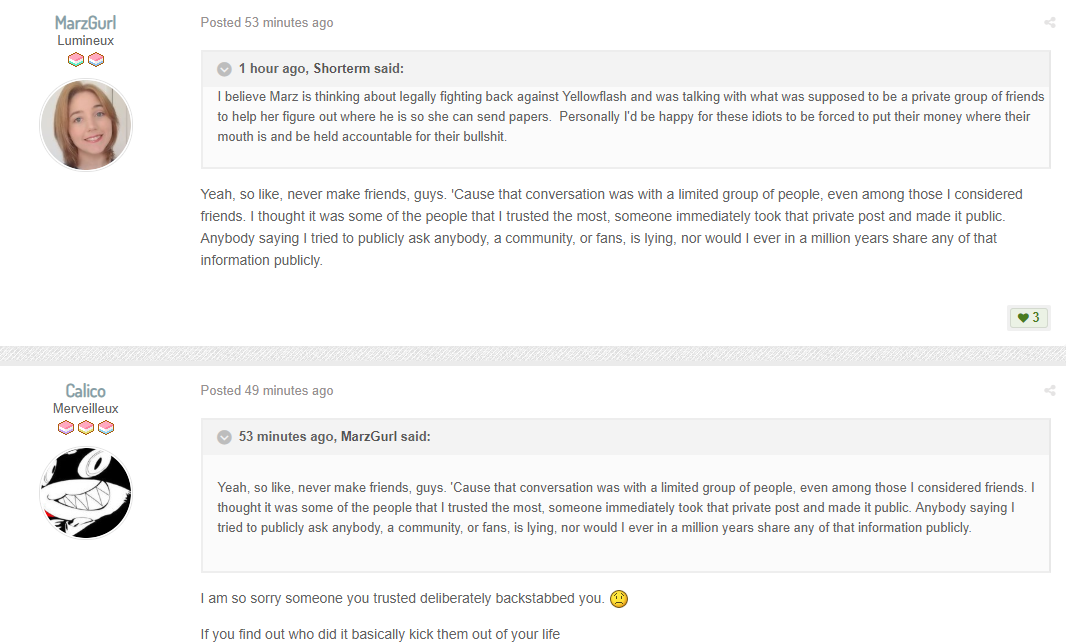Collapse the MarzGurl quote in Calico's post
The width and height of the screenshot is (1066, 644).
224,437
